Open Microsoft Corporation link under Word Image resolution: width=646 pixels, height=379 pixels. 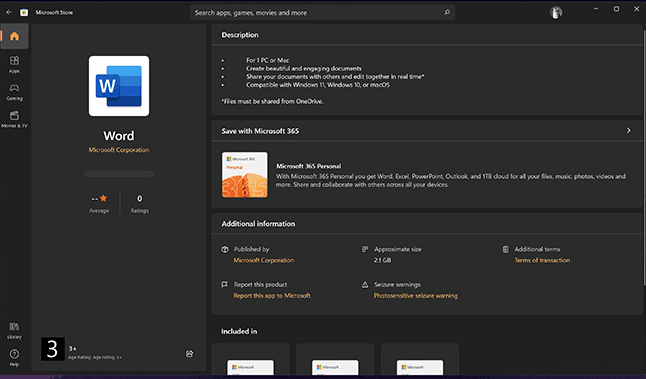[x=119, y=150]
